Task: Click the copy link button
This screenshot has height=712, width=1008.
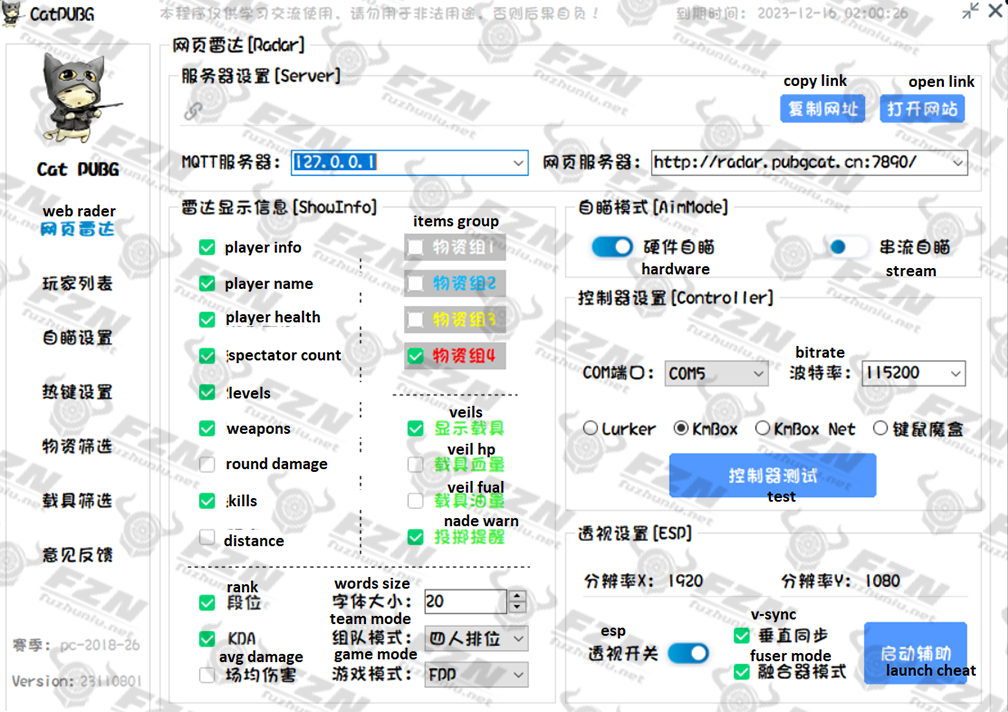Action: click(822, 109)
